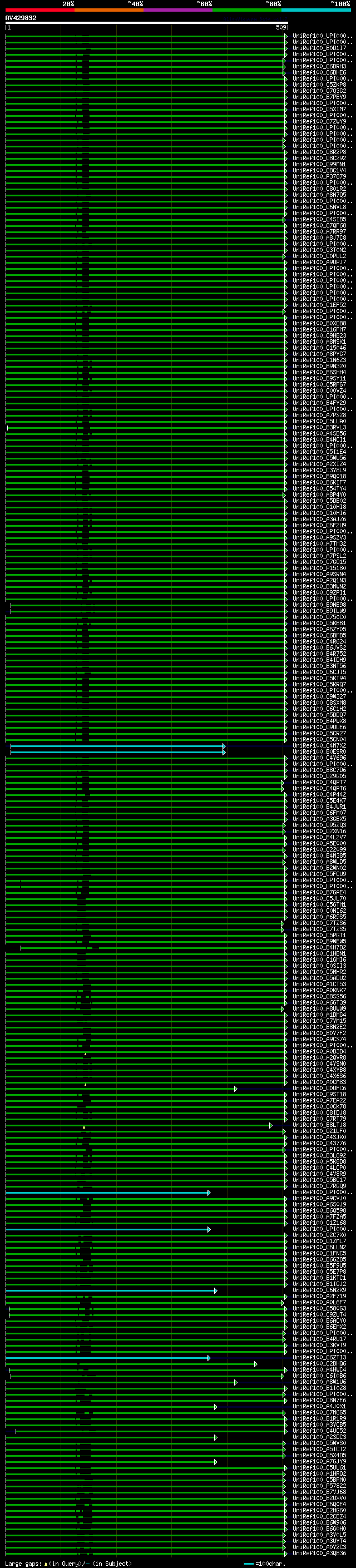Click UniRef100_B7PEY9 label
356x1568 pixels.
319,97
